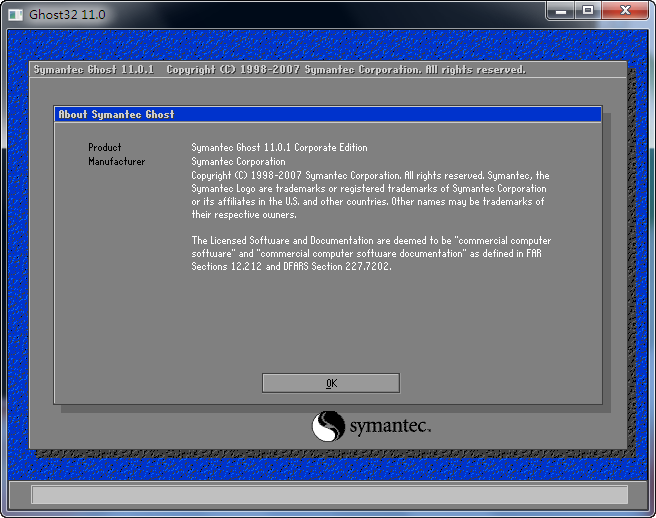Click the OK button in About dialog
The height and width of the screenshot is (518, 656).
point(330,383)
